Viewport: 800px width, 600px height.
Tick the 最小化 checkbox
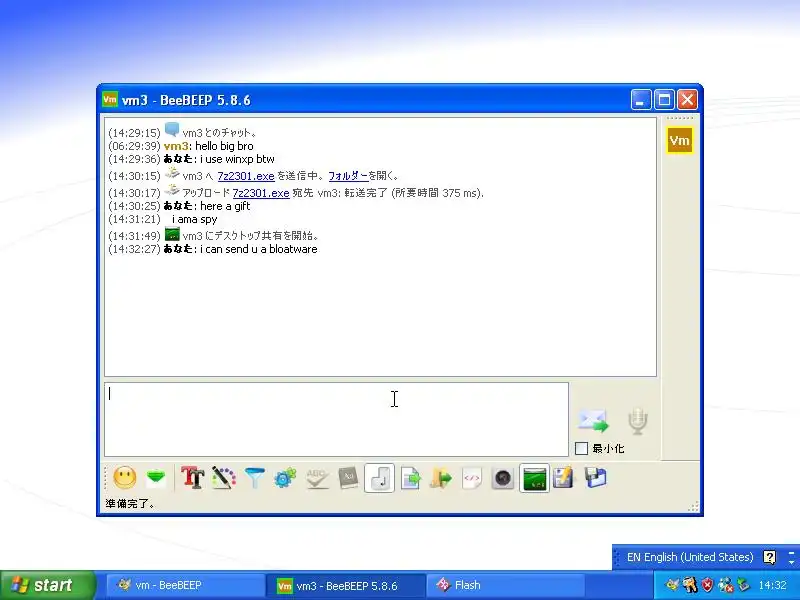point(581,448)
